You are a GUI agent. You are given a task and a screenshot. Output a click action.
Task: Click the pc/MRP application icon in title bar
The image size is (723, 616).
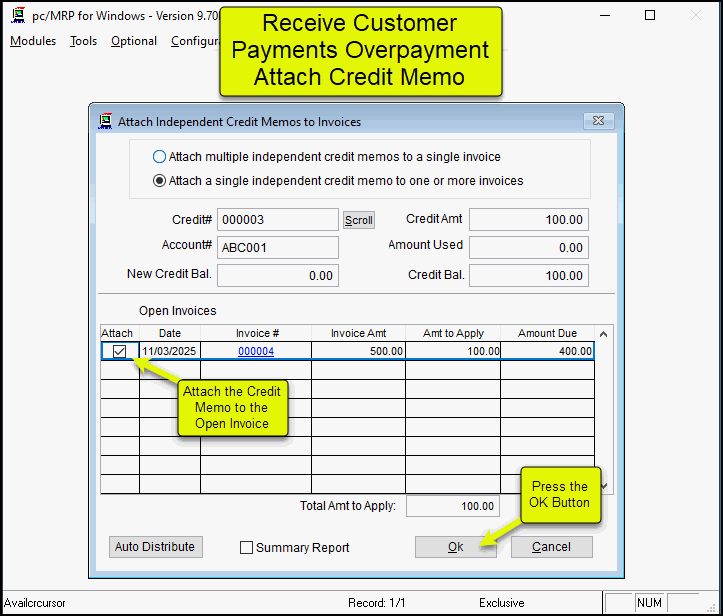click(x=18, y=16)
